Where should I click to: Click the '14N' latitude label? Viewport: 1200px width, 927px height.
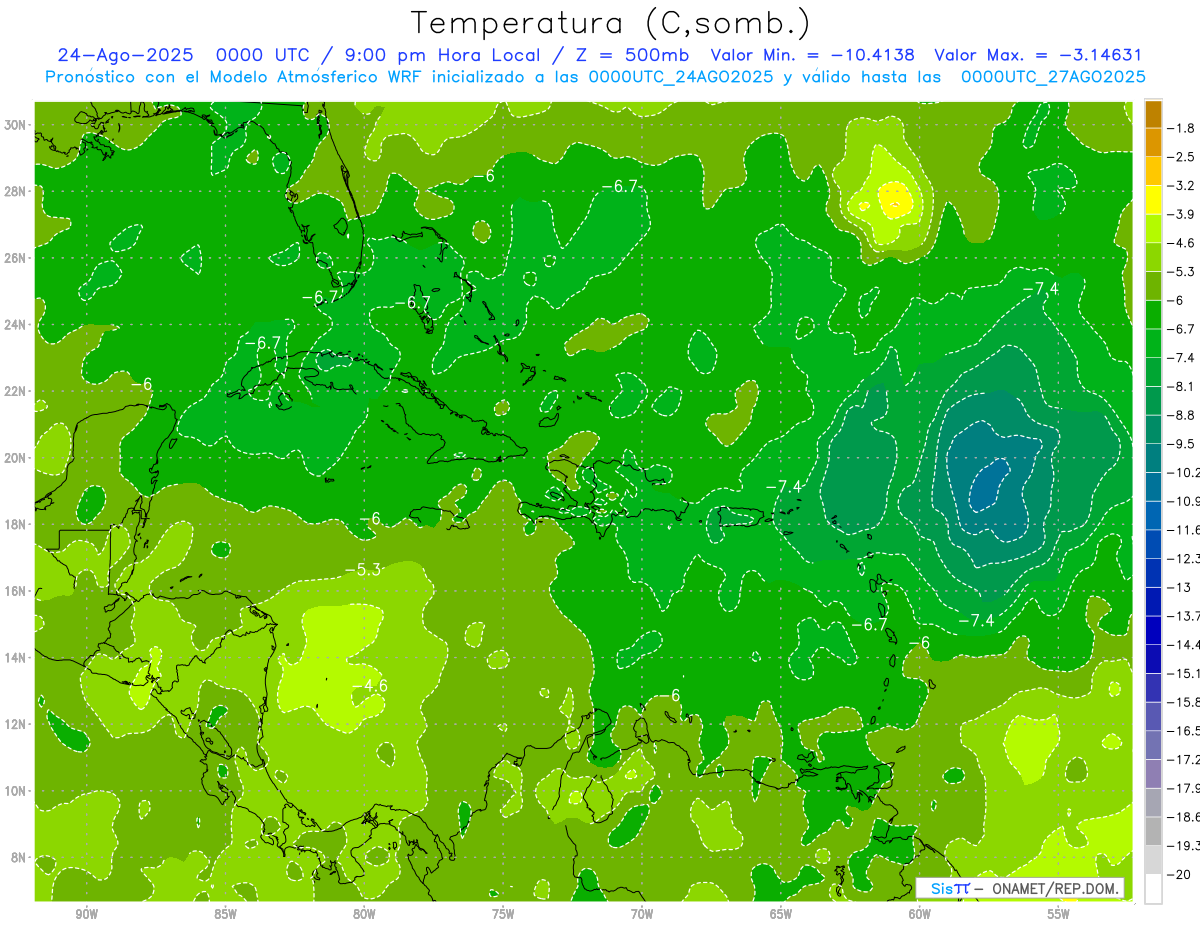pyautogui.click(x=15, y=658)
